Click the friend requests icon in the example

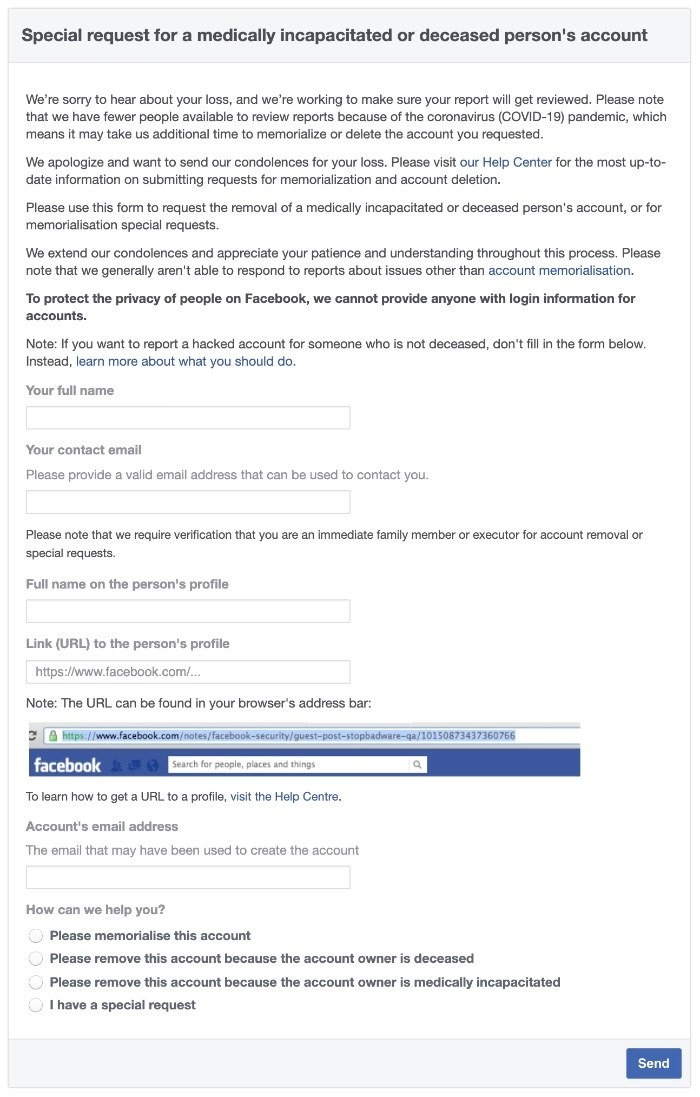116,766
